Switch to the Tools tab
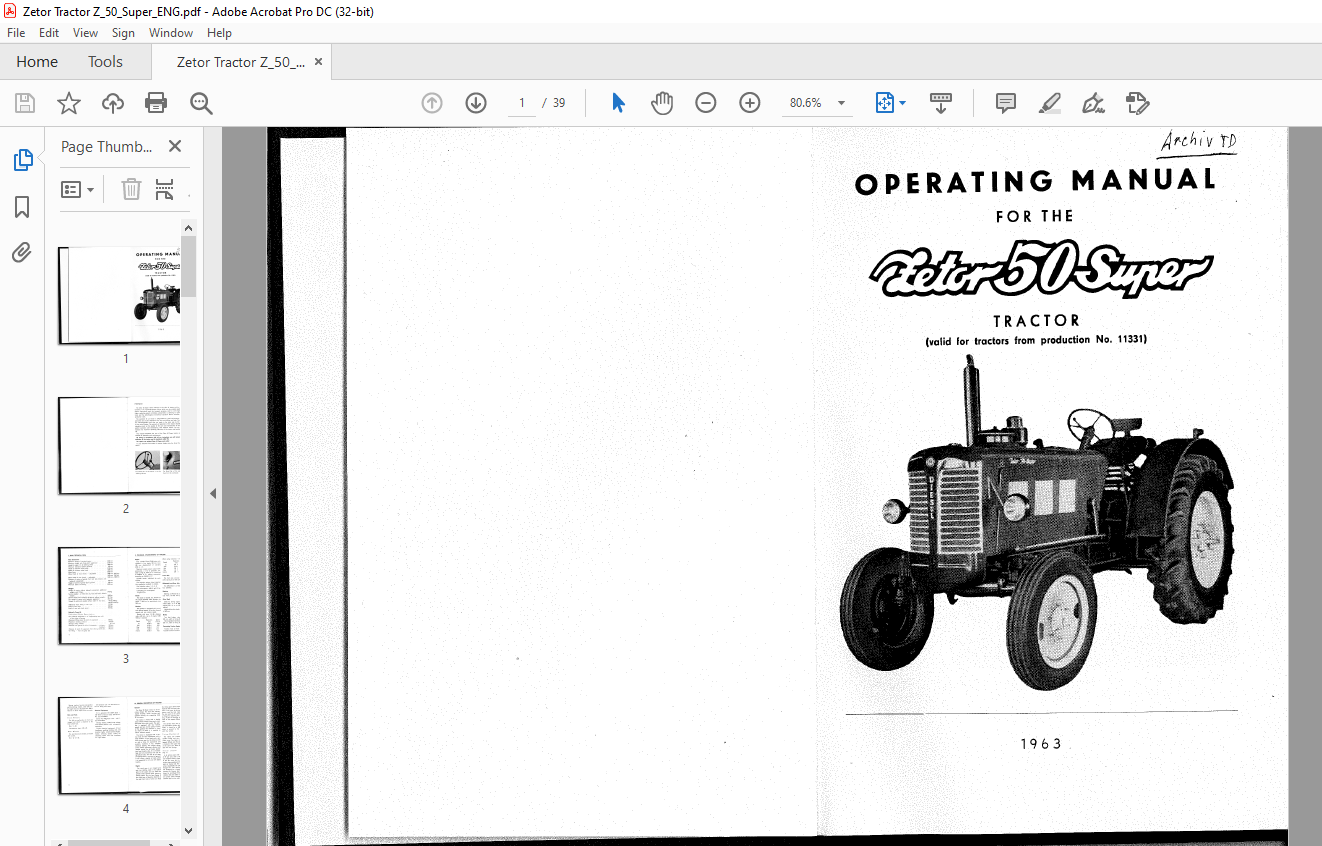Viewport: 1322px width, 846px height. 105,62
